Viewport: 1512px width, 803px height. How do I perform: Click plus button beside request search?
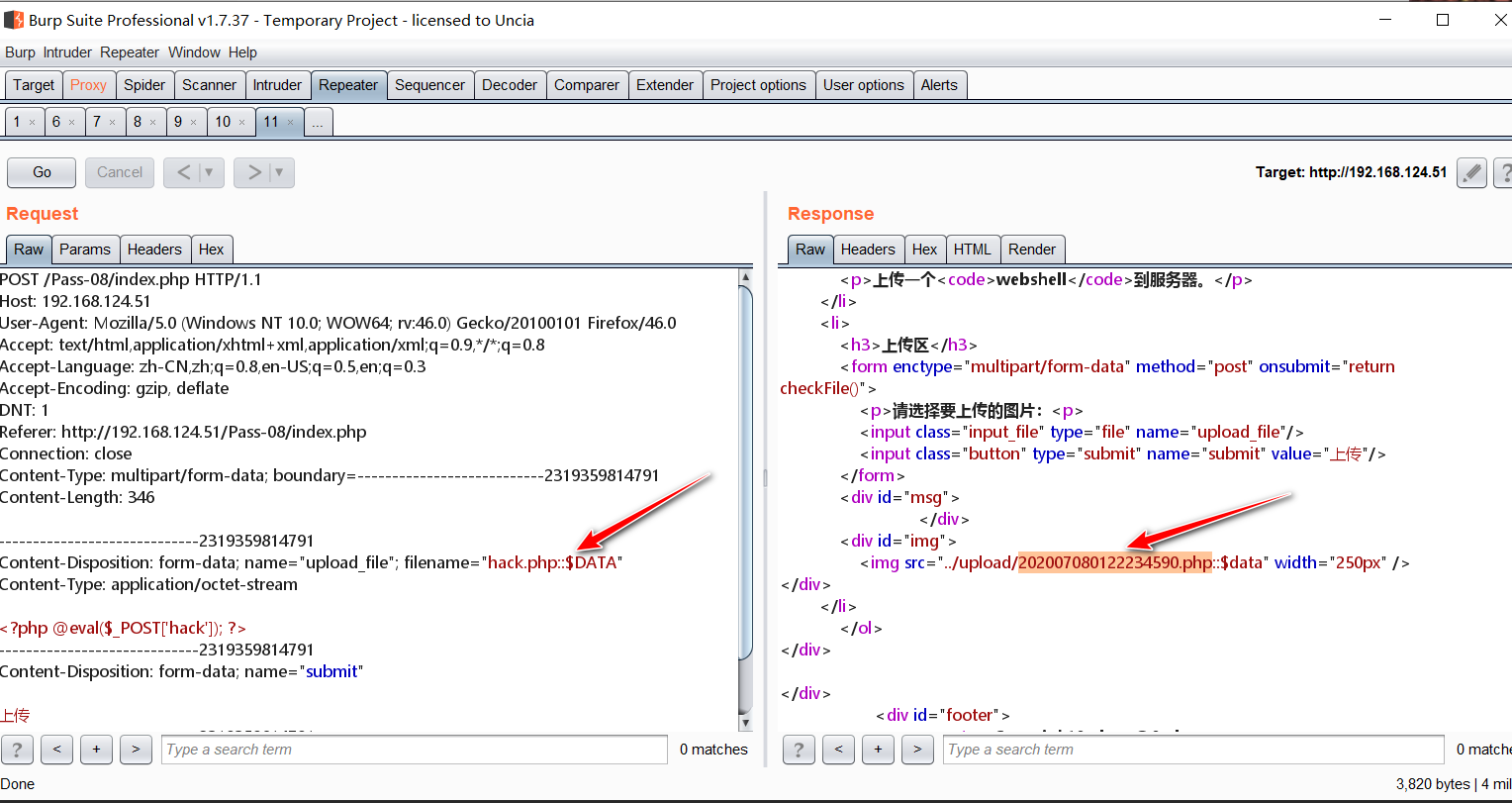pyautogui.click(x=96, y=750)
